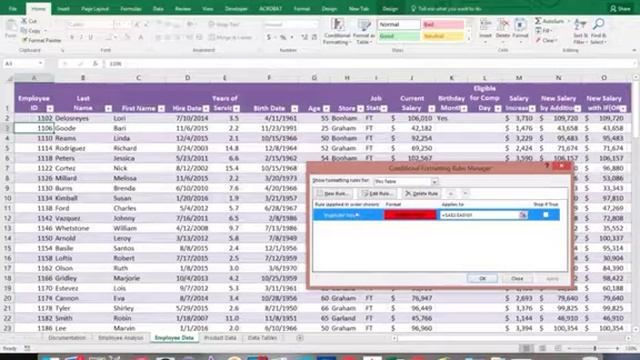This screenshot has width=640, height=360.
Task: Select the Format Painter brush
Action: pos(25,40)
